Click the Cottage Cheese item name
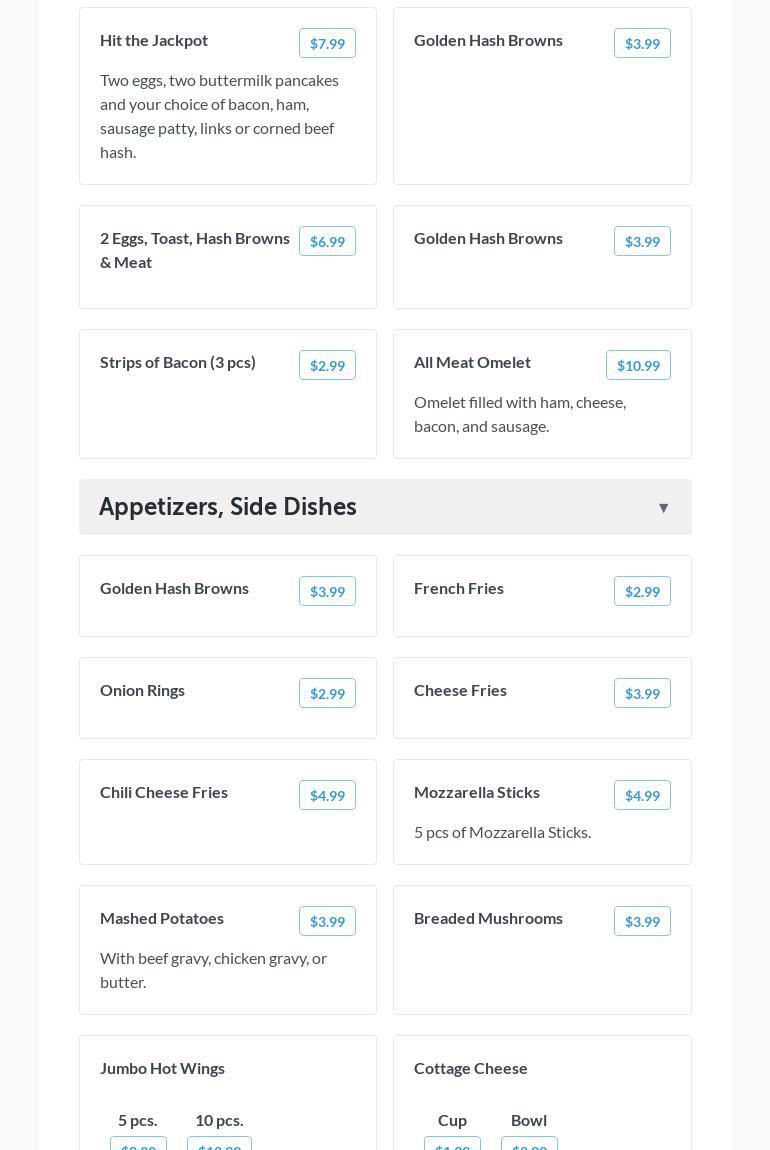The height and width of the screenshot is (1150, 770). point(471,1068)
